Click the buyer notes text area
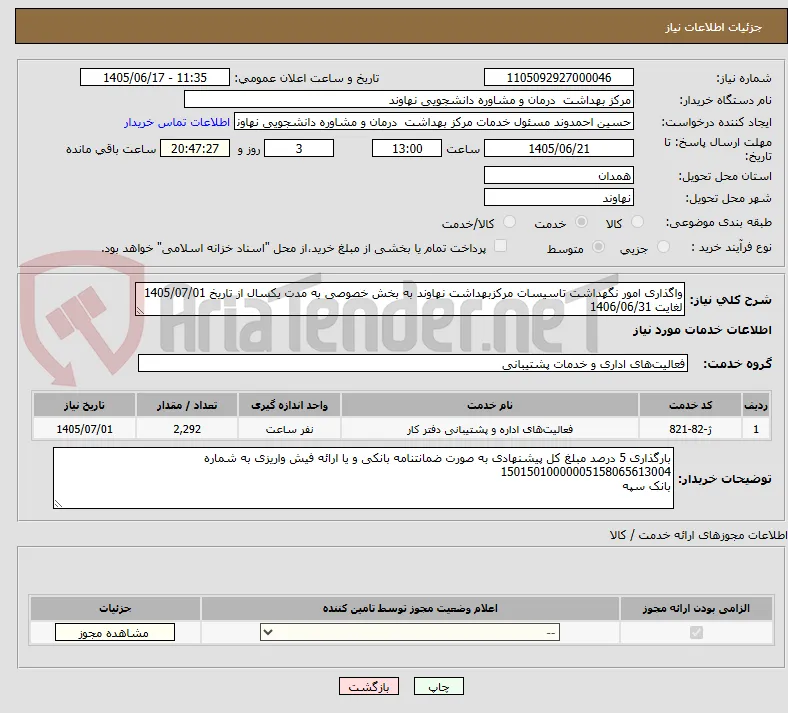 tap(363, 478)
